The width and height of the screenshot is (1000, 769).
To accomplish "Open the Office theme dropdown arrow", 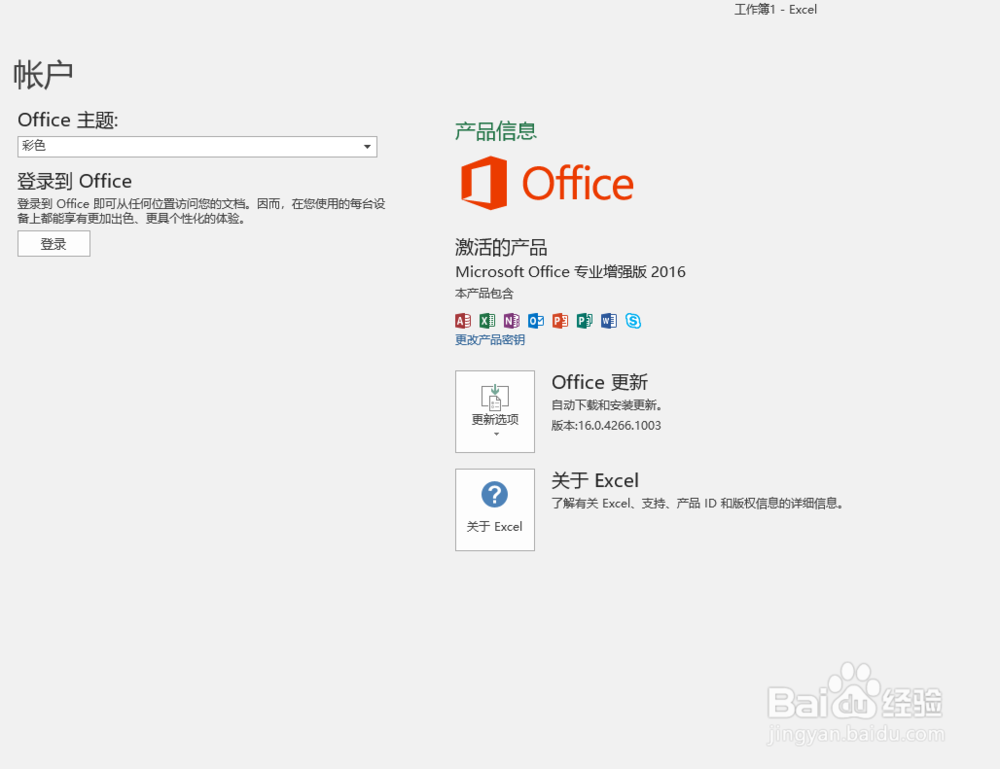I will [367, 147].
